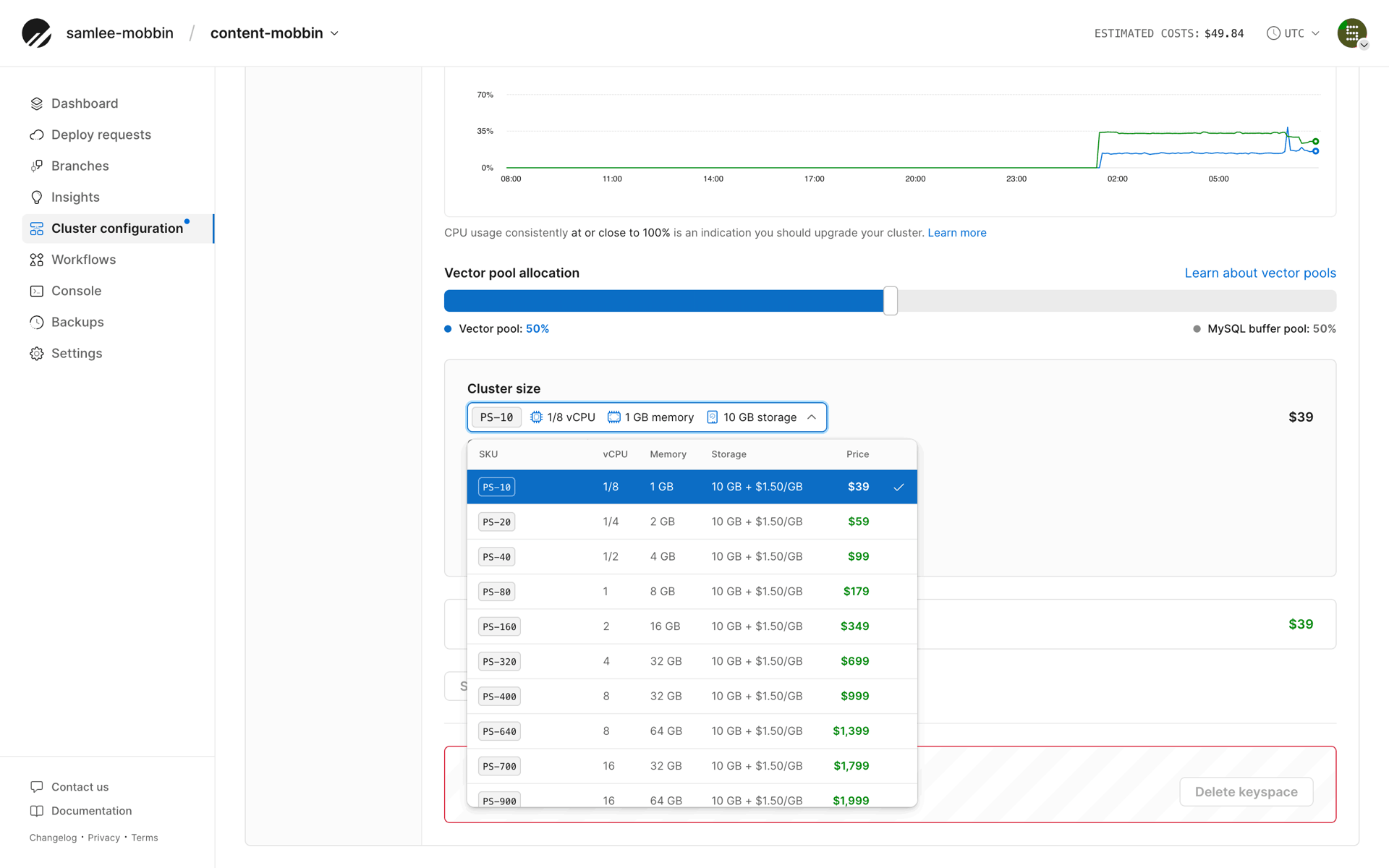Click the cluster size chevron arrow
The height and width of the screenshot is (868, 1389).
point(812,417)
